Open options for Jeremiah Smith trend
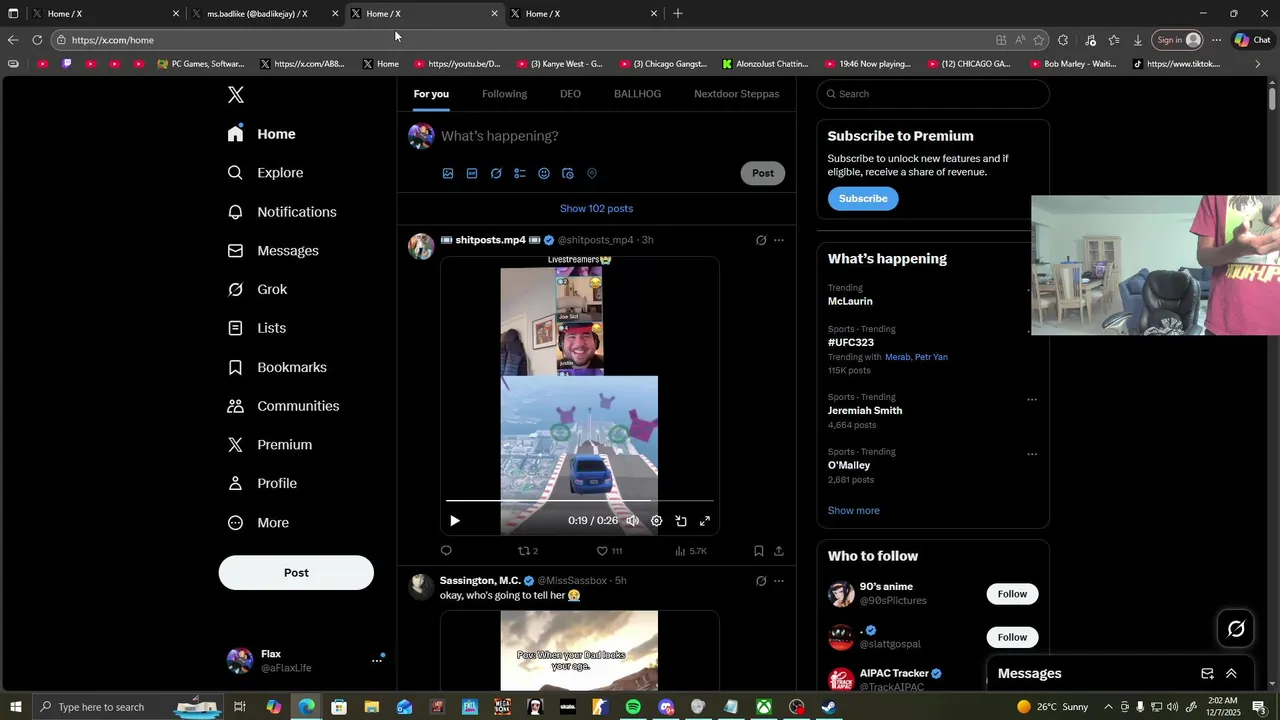This screenshot has height=720, width=1280. click(x=1032, y=400)
